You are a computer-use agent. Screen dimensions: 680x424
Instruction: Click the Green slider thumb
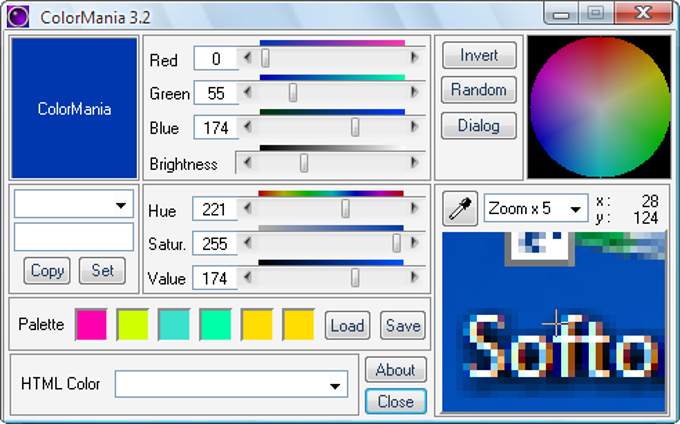[x=293, y=93]
